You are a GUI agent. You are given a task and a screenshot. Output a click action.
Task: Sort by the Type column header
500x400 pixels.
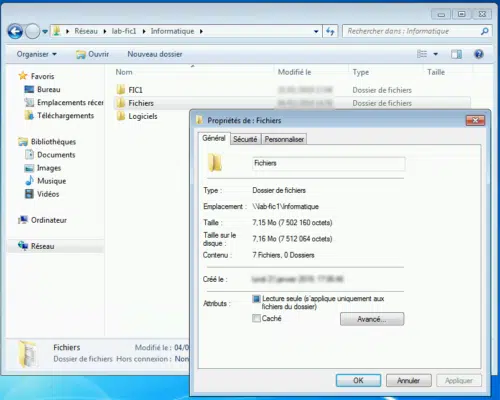click(361, 72)
